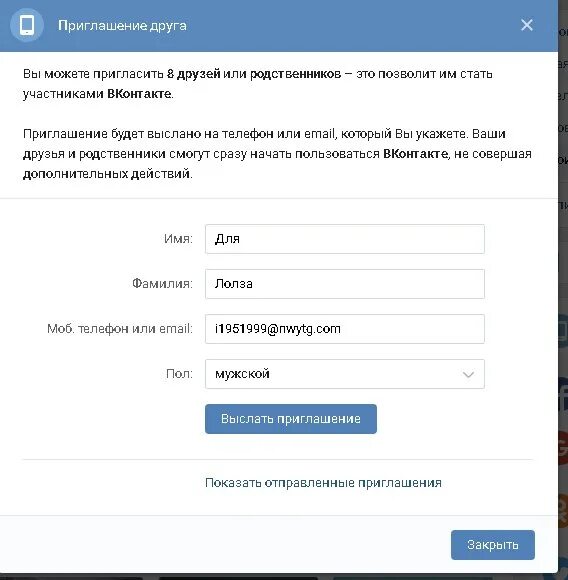Click the Приглашение друга dialog title
The height and width of the screenshot is (580, 568).
122,26
